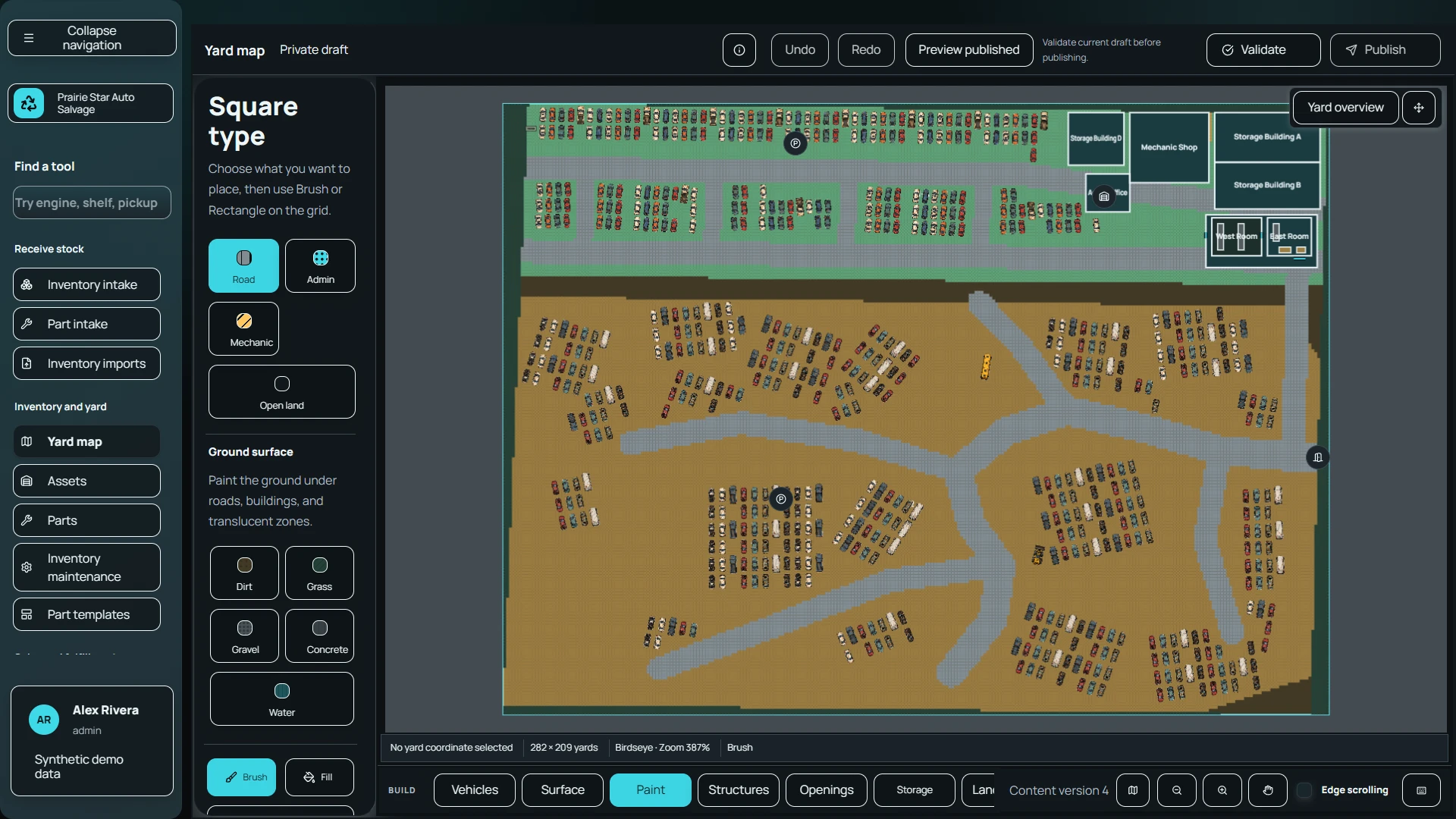Click the gate marker at the right edge of the map
The image size is (1456, 819).
point(1318,457)
